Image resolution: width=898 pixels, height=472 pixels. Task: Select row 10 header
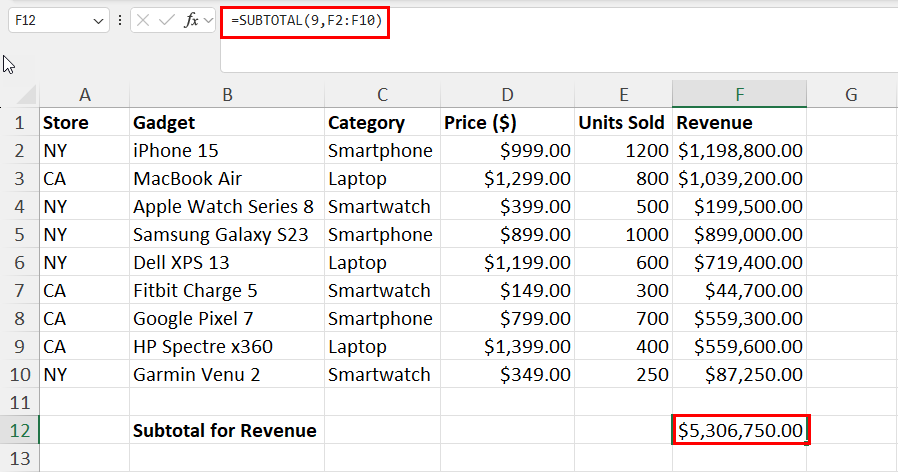pos(19,375)
